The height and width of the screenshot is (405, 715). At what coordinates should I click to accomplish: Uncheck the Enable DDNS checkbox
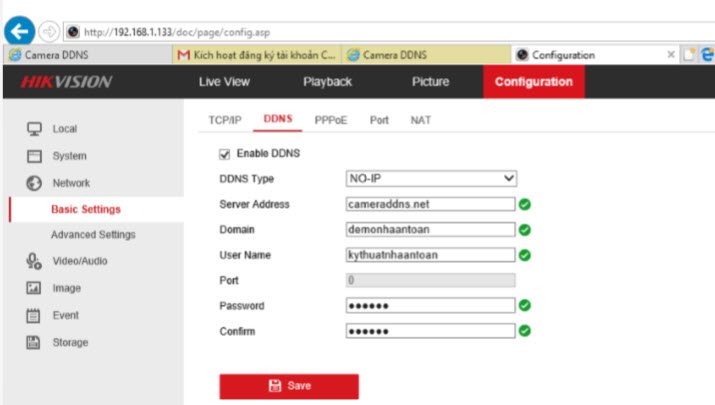pyautogui.click(x=224, y=154)
